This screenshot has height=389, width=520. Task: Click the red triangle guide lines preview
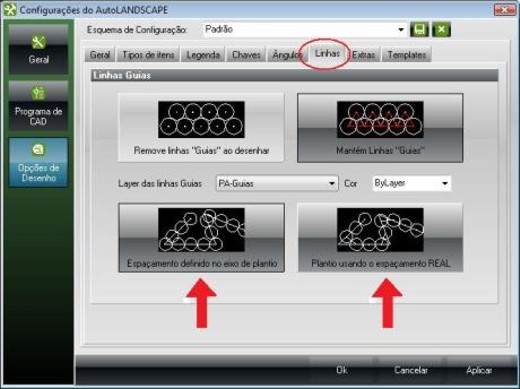coord(380,119)
